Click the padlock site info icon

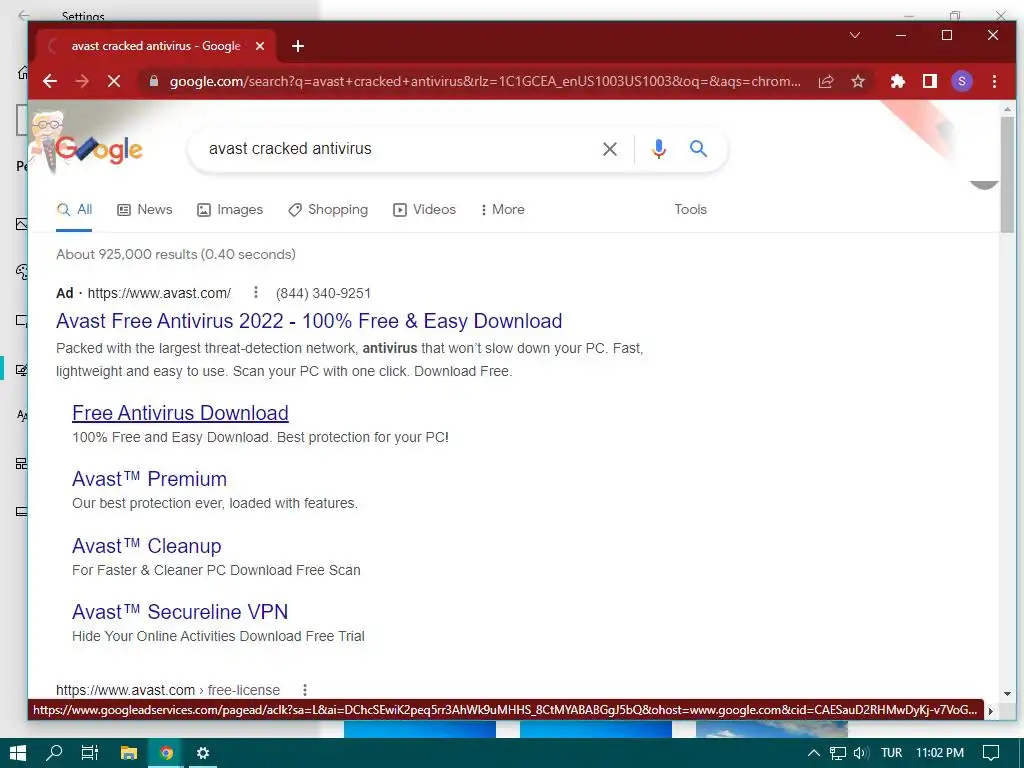pos(154,81)
